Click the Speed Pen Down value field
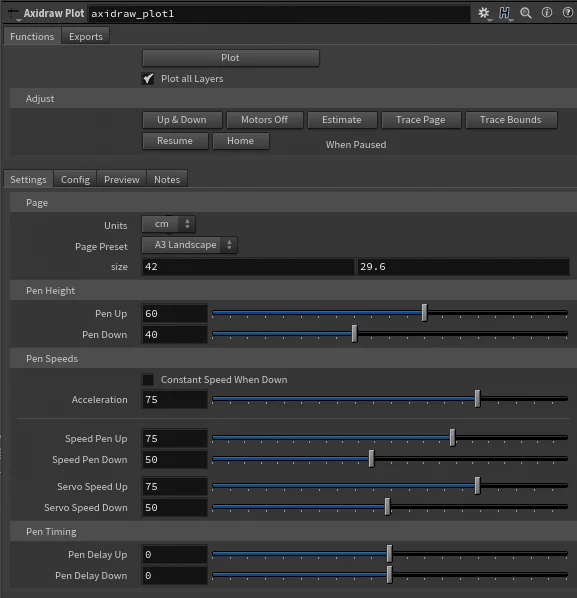577x598 pixels. [x=175, y=460]
